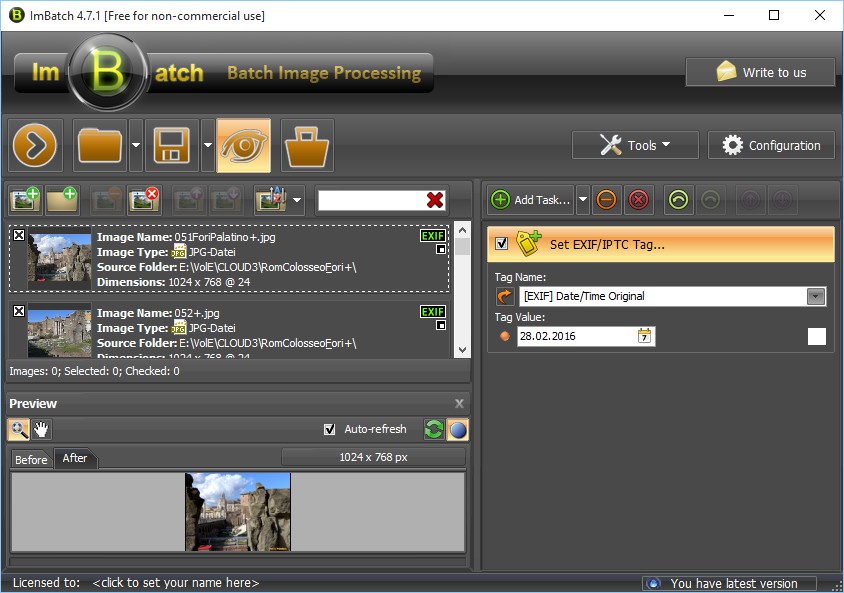Click the orange dot beside Tag Value
The image size is (844, 593).
pyautogui.click(x=504, y=336)
